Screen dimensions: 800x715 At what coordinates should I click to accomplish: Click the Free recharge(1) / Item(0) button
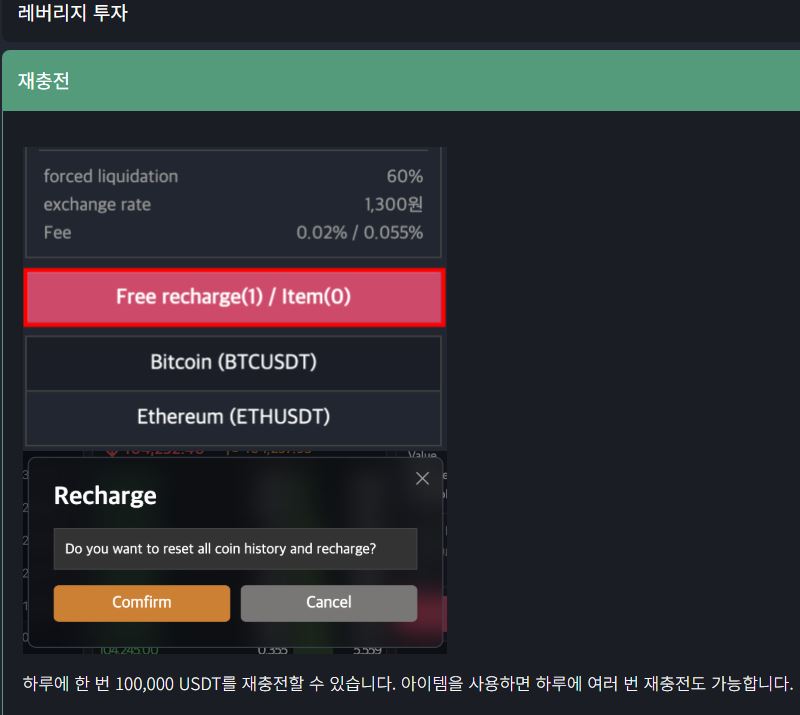tap(234, 297)
